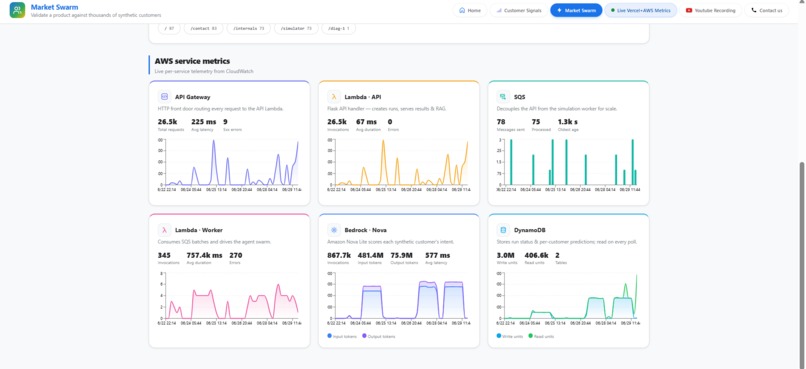806x369 pixels.
Task: Click the API Gateway service icon
Action: point(164,97)
